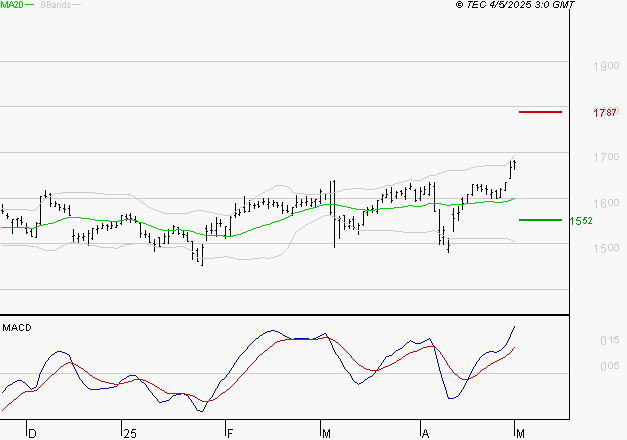Screen dimensions: 627x440
Task: Click the 1700 price axis label
Action: (x=606, y=157)
